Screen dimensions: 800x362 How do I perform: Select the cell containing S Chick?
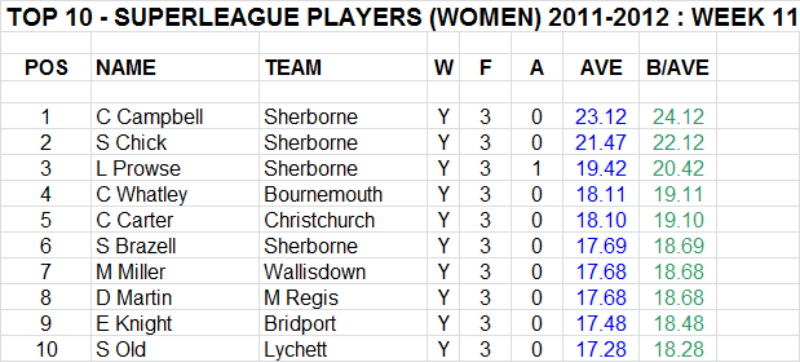pos(175,142)
